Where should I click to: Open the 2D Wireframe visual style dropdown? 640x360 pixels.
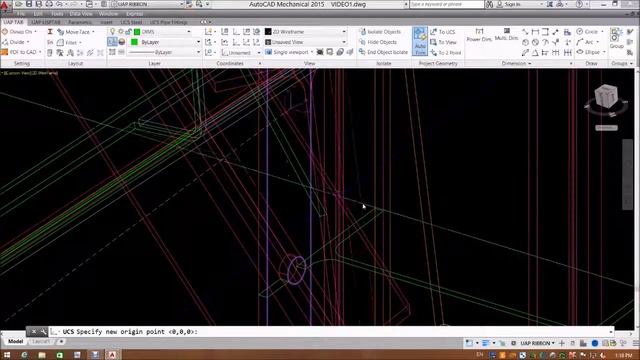(344, 31)
